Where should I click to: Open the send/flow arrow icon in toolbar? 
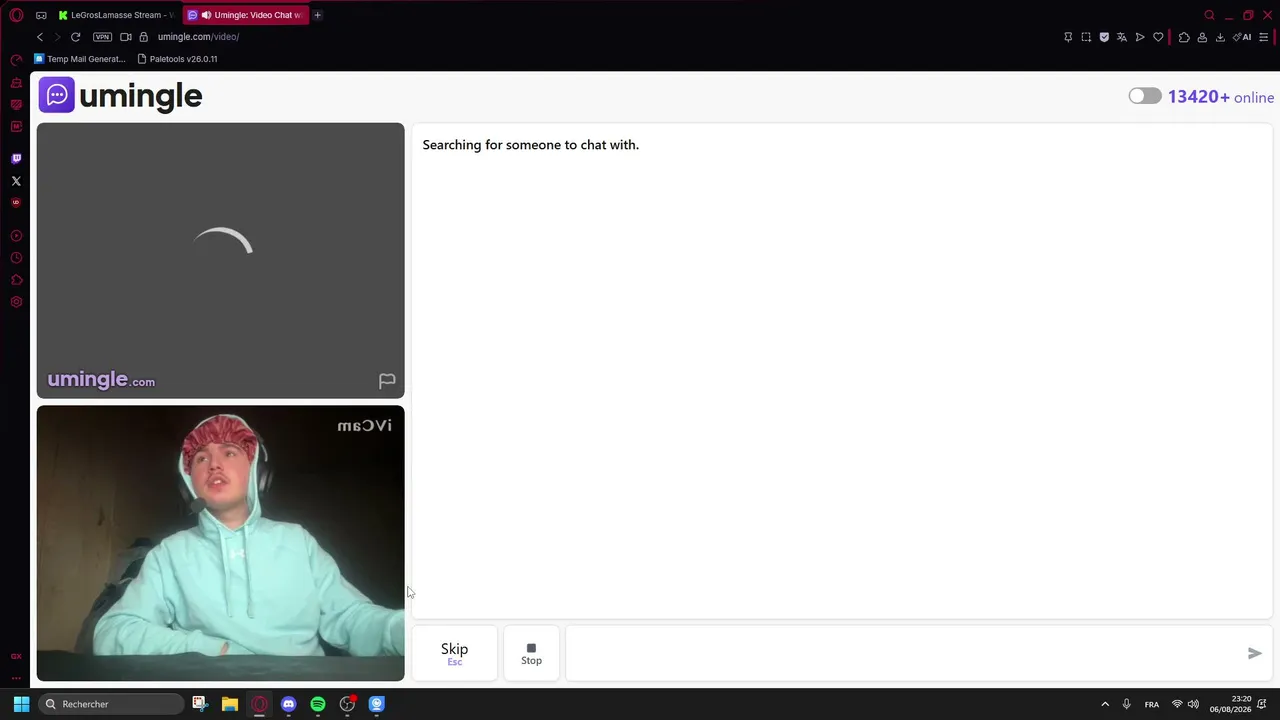tap(1140, 37)
